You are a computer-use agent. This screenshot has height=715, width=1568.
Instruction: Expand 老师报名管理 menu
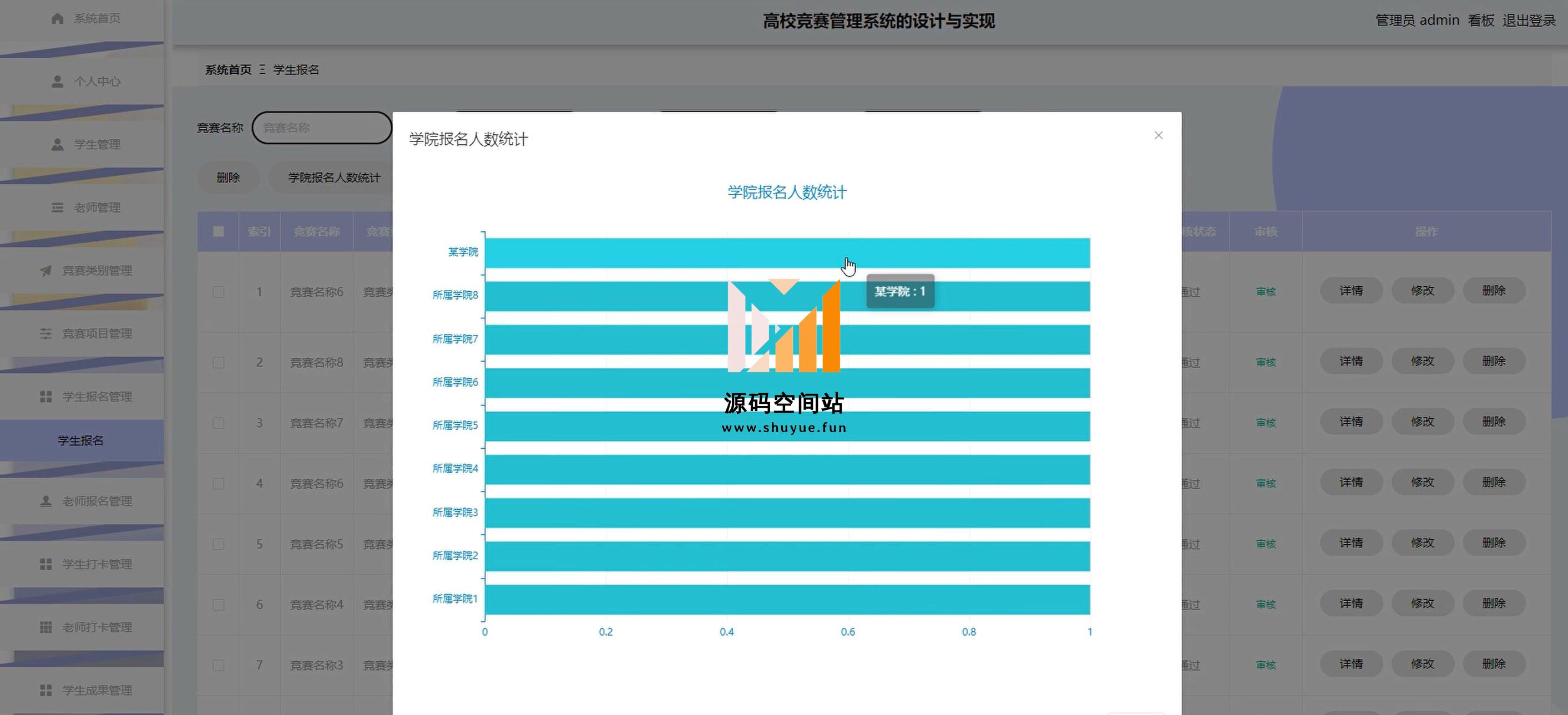[x=82, y=501]
